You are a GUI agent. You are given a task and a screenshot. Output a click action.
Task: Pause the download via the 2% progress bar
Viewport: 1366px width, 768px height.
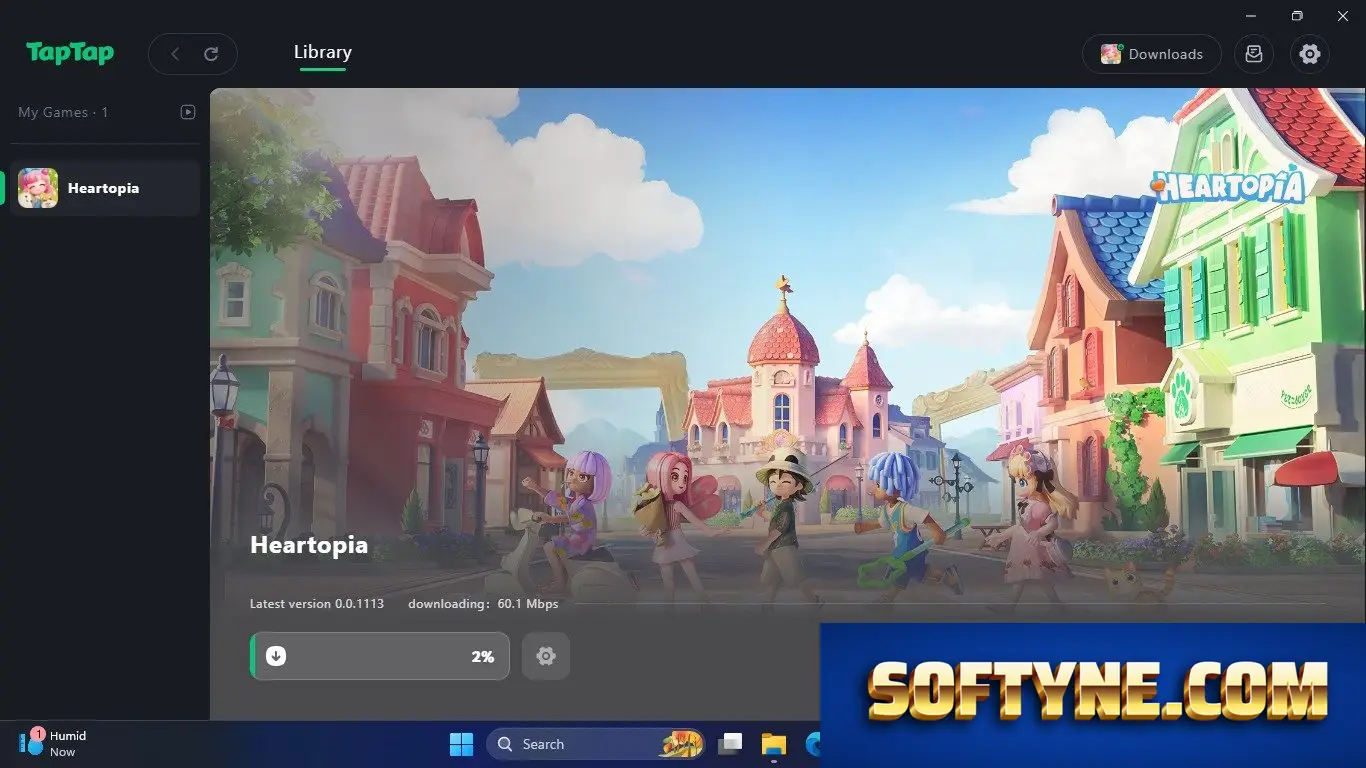pyautogui.click(x=380, y=656)
